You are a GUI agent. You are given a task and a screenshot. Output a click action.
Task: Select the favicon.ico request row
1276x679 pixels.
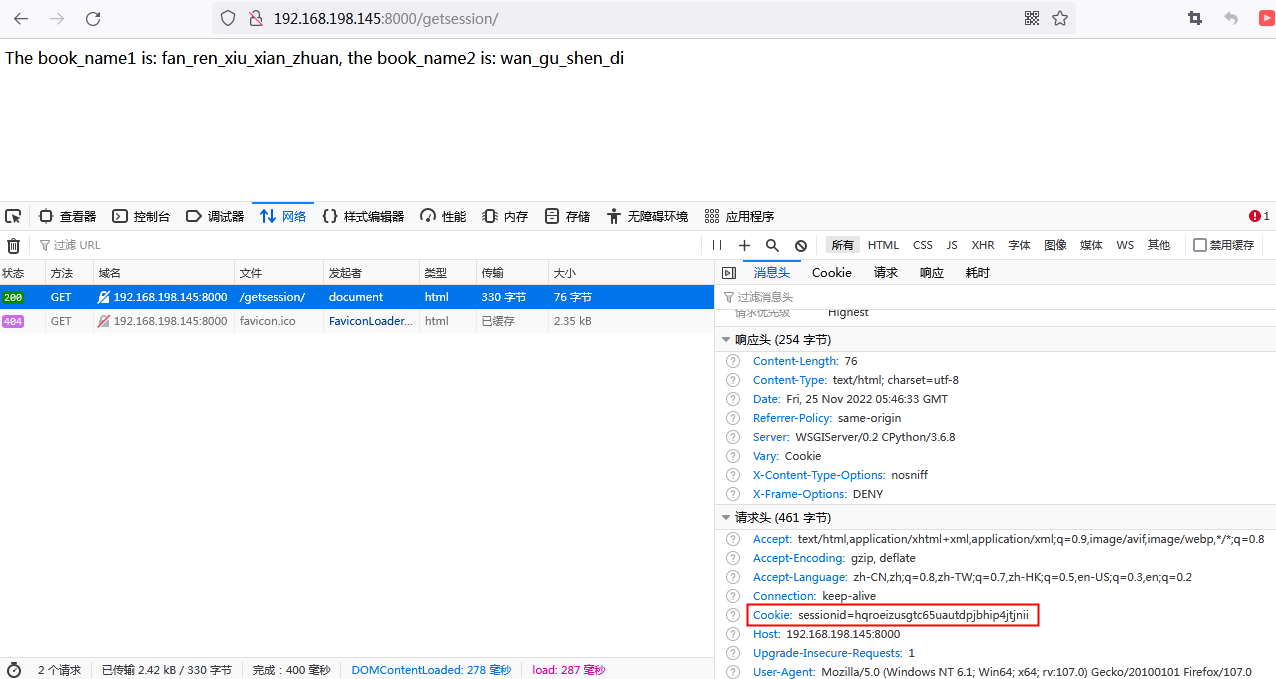pyautogui.click(x=357, y=321)
